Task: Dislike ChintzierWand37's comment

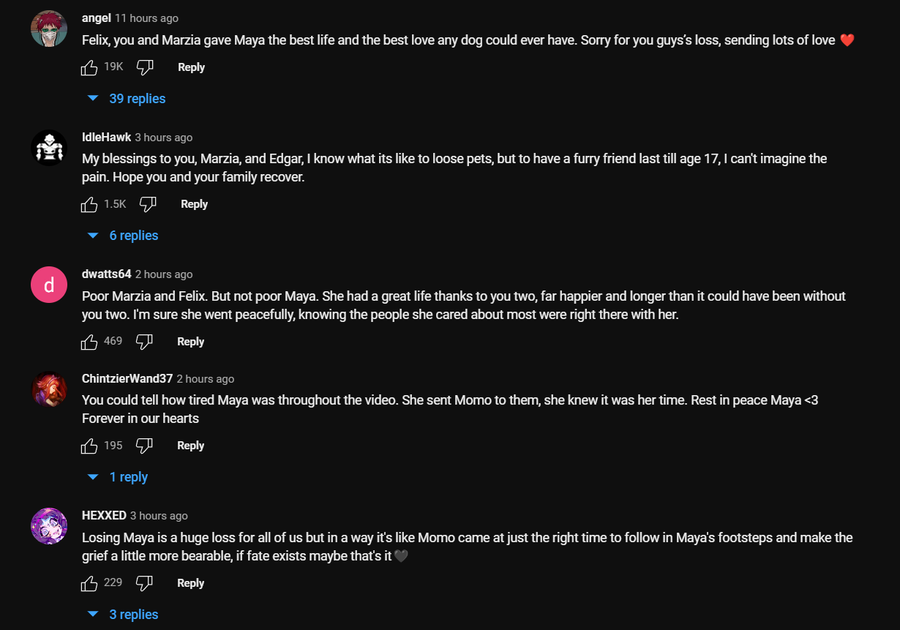Action: click(x=144, y=445)
